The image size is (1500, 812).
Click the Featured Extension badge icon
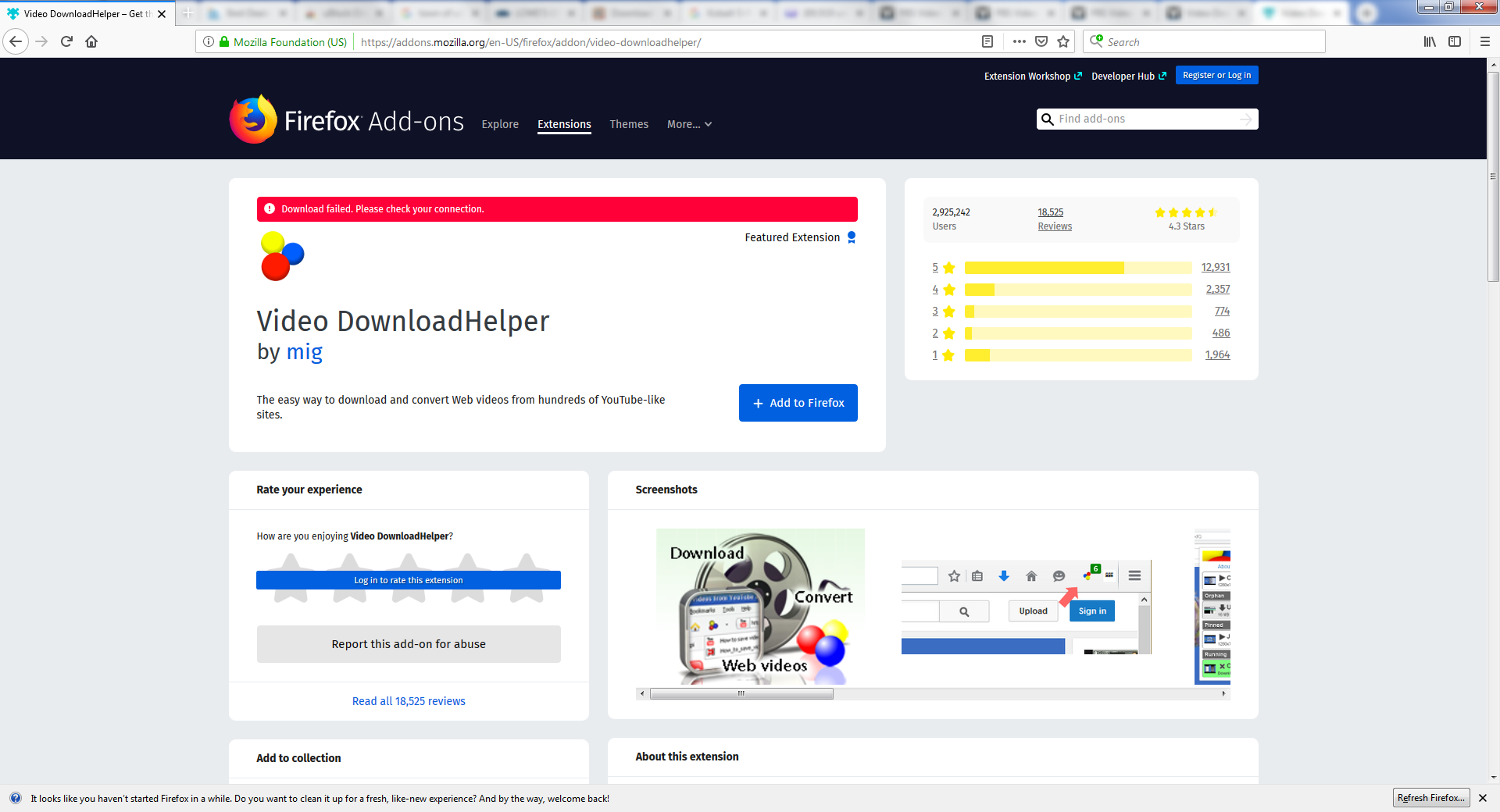tap(852, 237)
